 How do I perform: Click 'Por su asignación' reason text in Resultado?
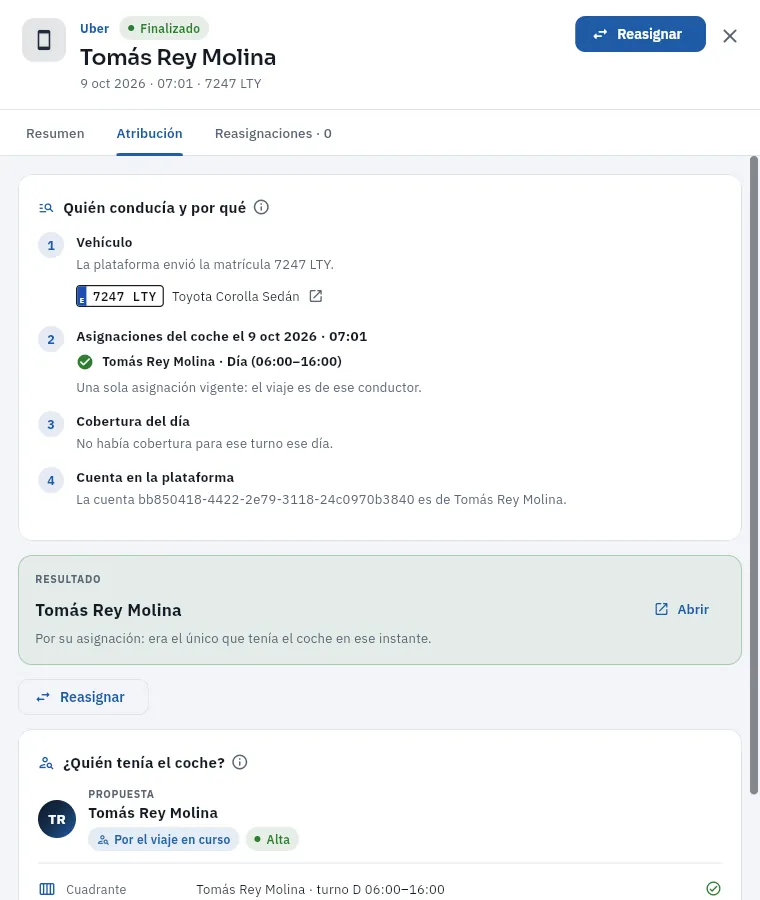[233, 638]
